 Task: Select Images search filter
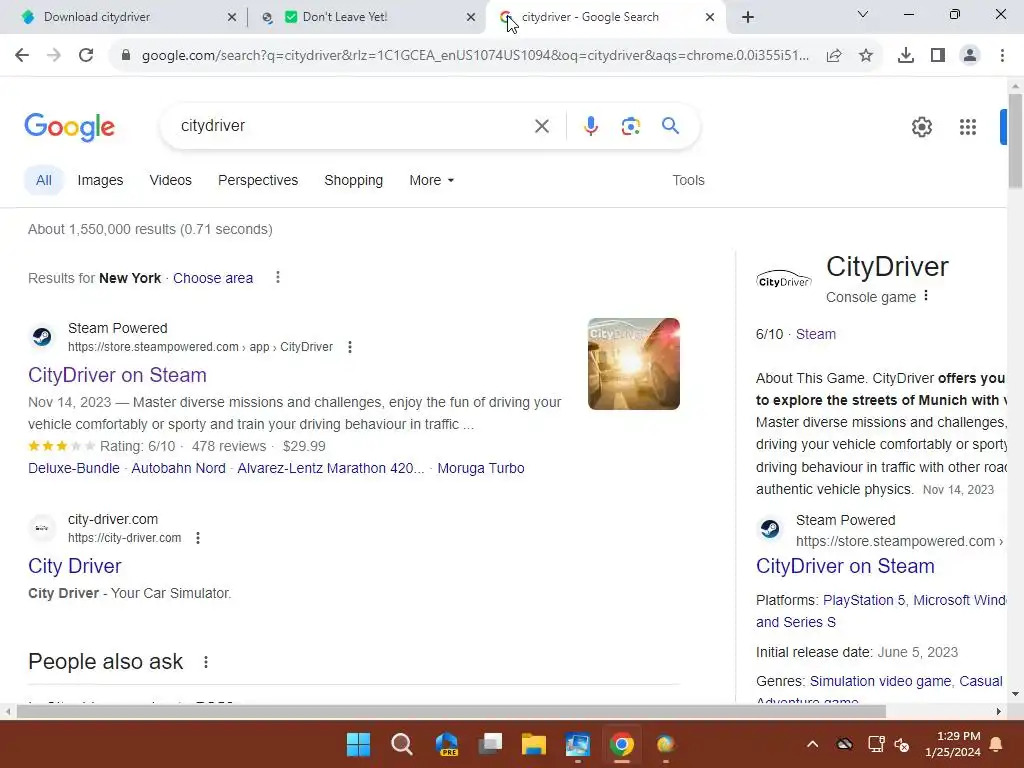pyautogui.click(x=100, y=180)
